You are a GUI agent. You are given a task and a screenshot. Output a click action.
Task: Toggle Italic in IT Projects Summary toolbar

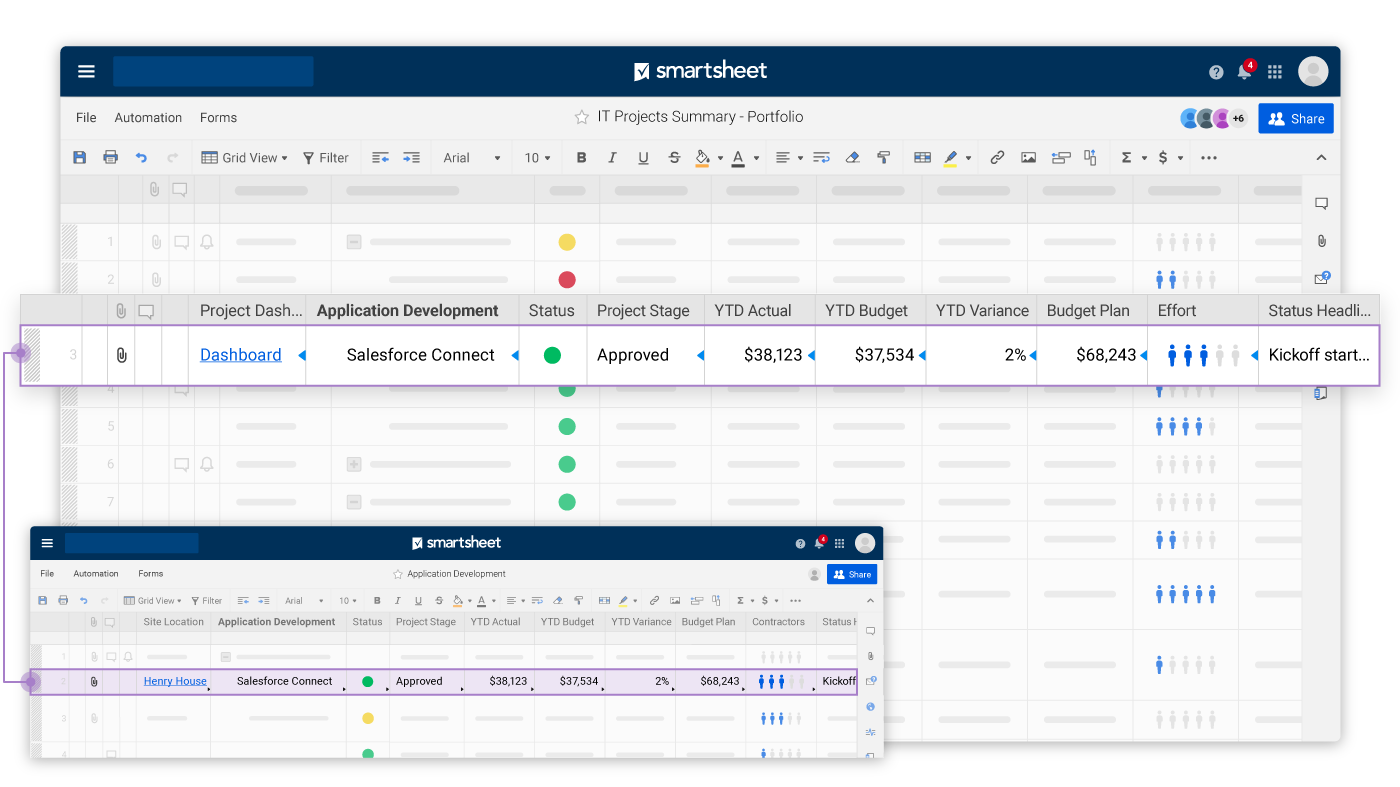612,157
